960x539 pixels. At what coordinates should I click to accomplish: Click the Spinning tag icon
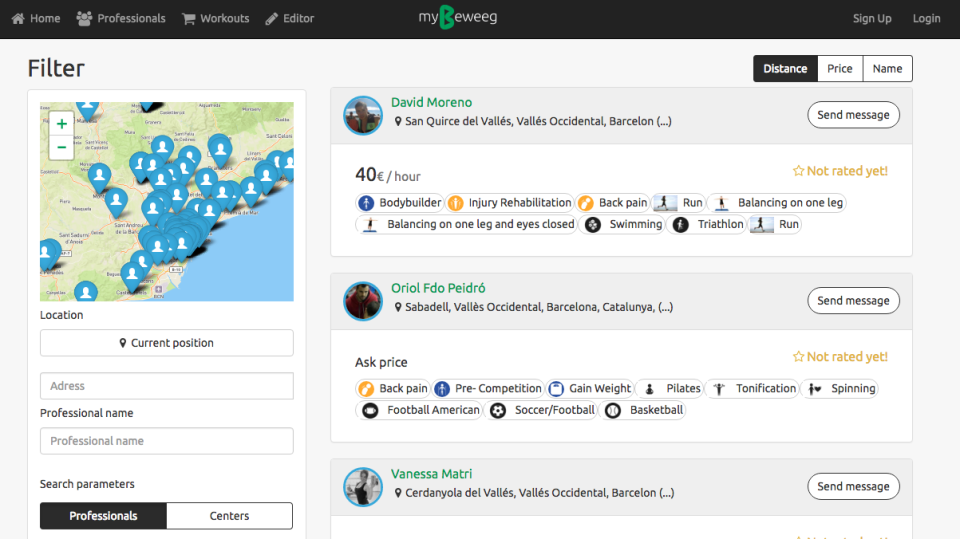tap(815, 388)
